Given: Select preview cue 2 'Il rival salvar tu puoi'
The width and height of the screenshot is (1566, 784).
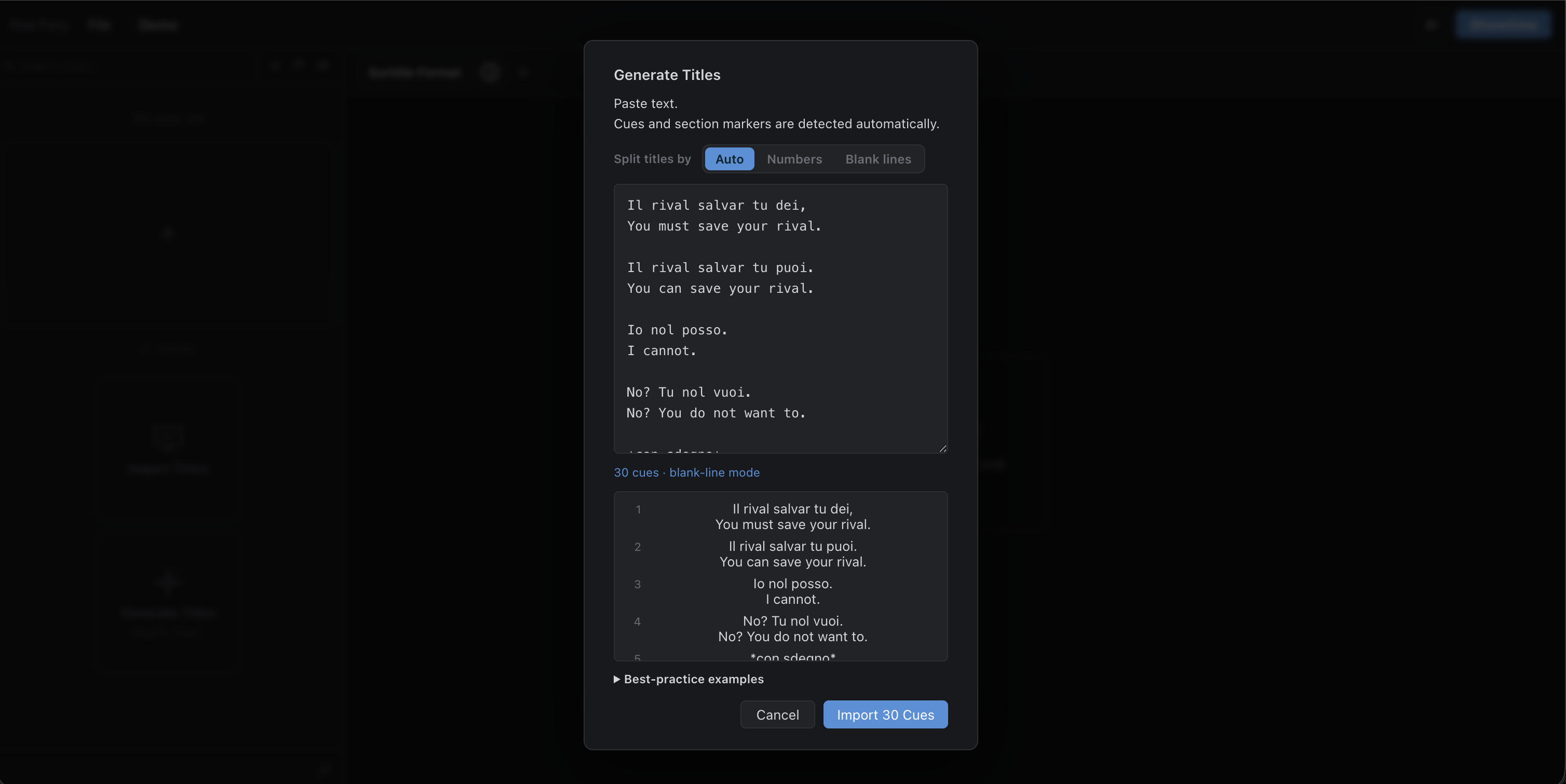Looking at the screenshot, I should (780, 553).
